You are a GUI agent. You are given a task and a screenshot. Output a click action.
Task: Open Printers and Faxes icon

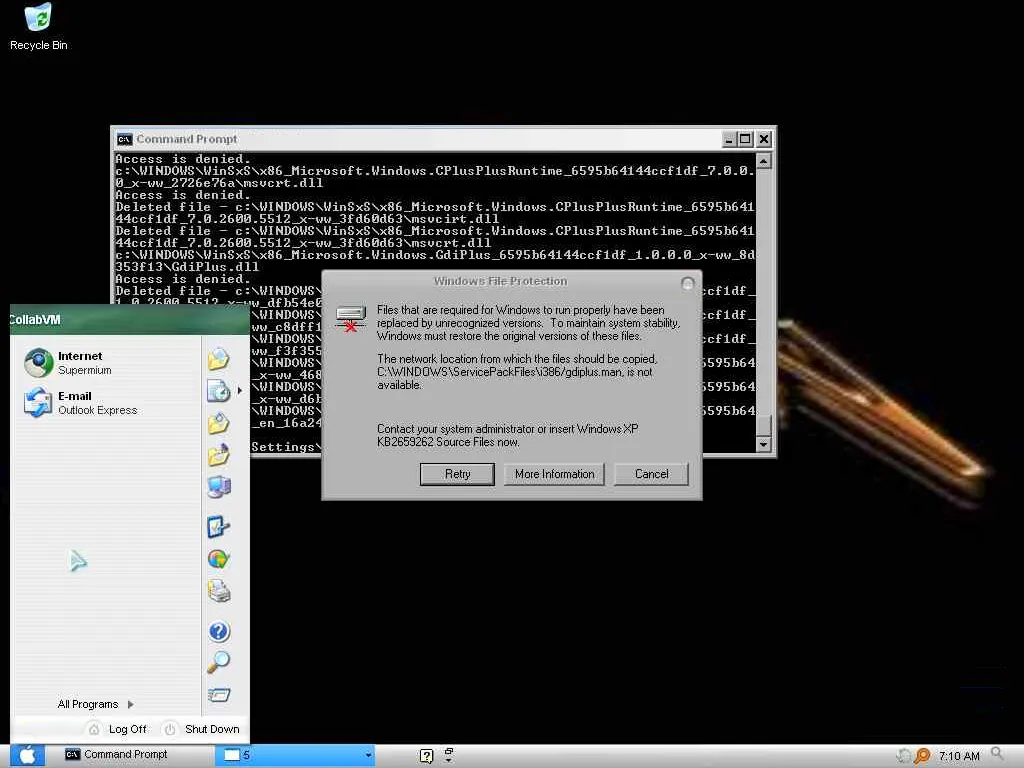tap(218, 591)
